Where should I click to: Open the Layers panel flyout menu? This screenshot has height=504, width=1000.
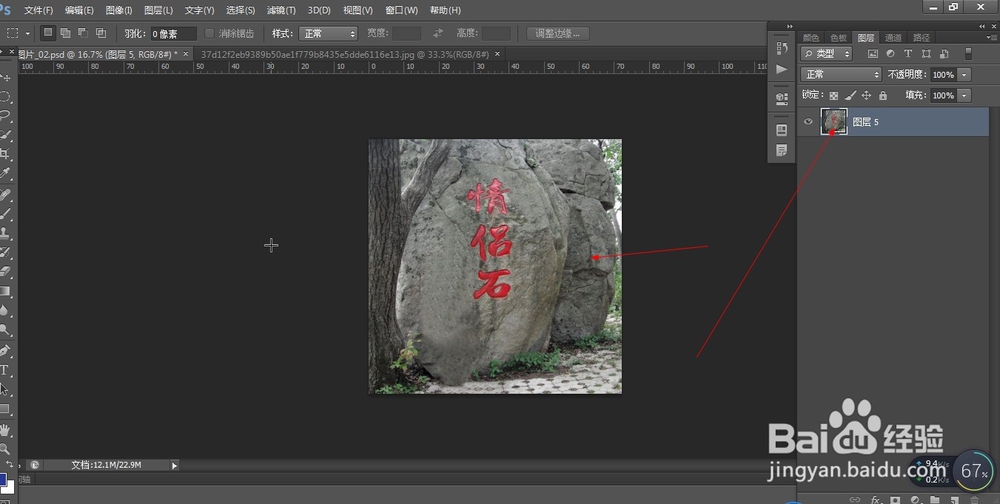(x=994, y=38)
